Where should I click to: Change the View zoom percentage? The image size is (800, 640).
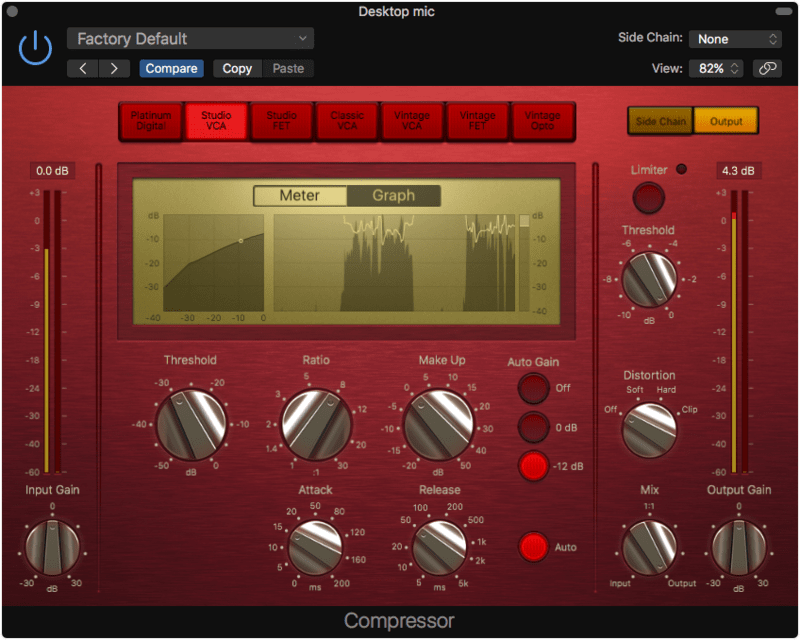click(716, 68)
